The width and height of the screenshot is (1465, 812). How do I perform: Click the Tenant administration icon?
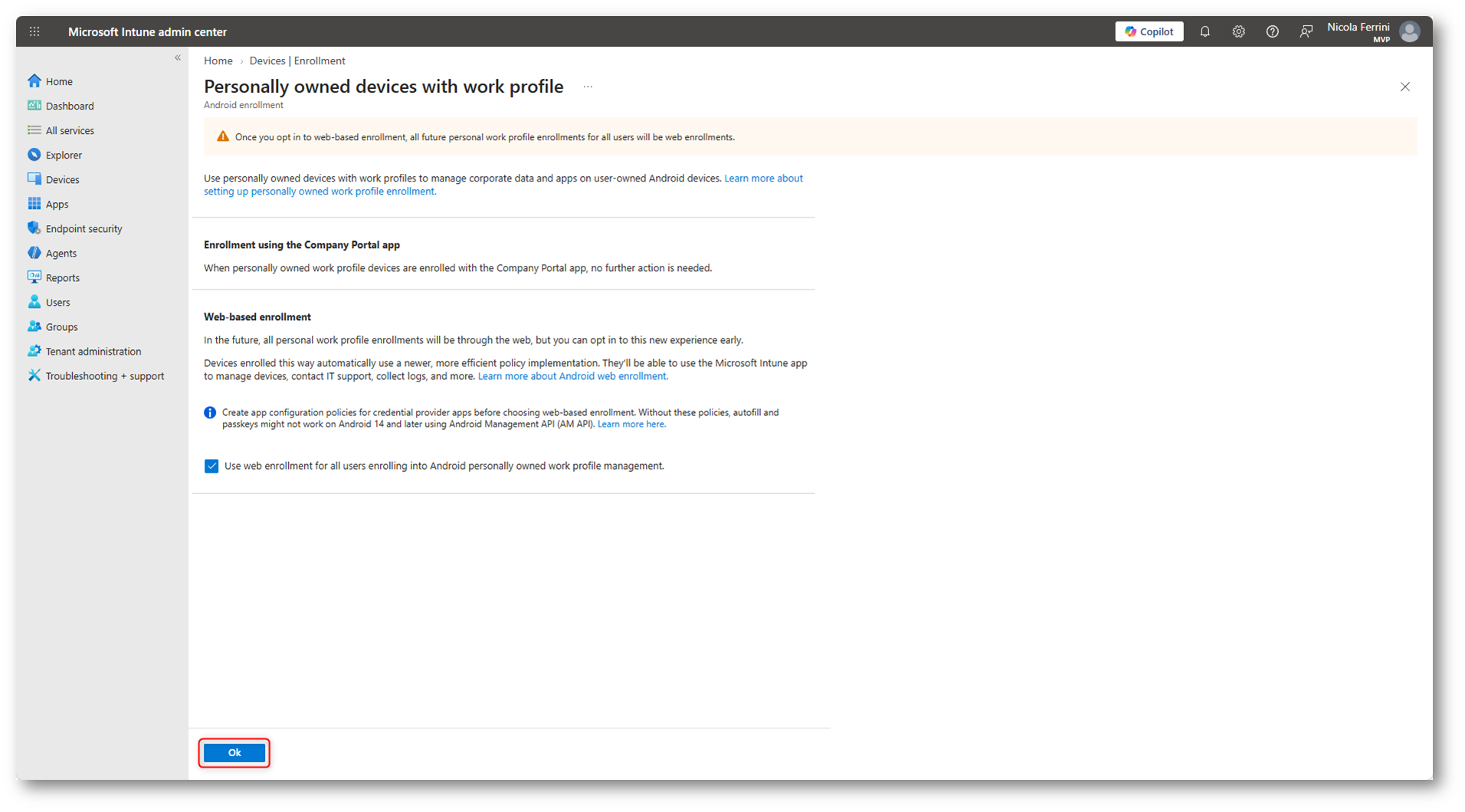34,350
